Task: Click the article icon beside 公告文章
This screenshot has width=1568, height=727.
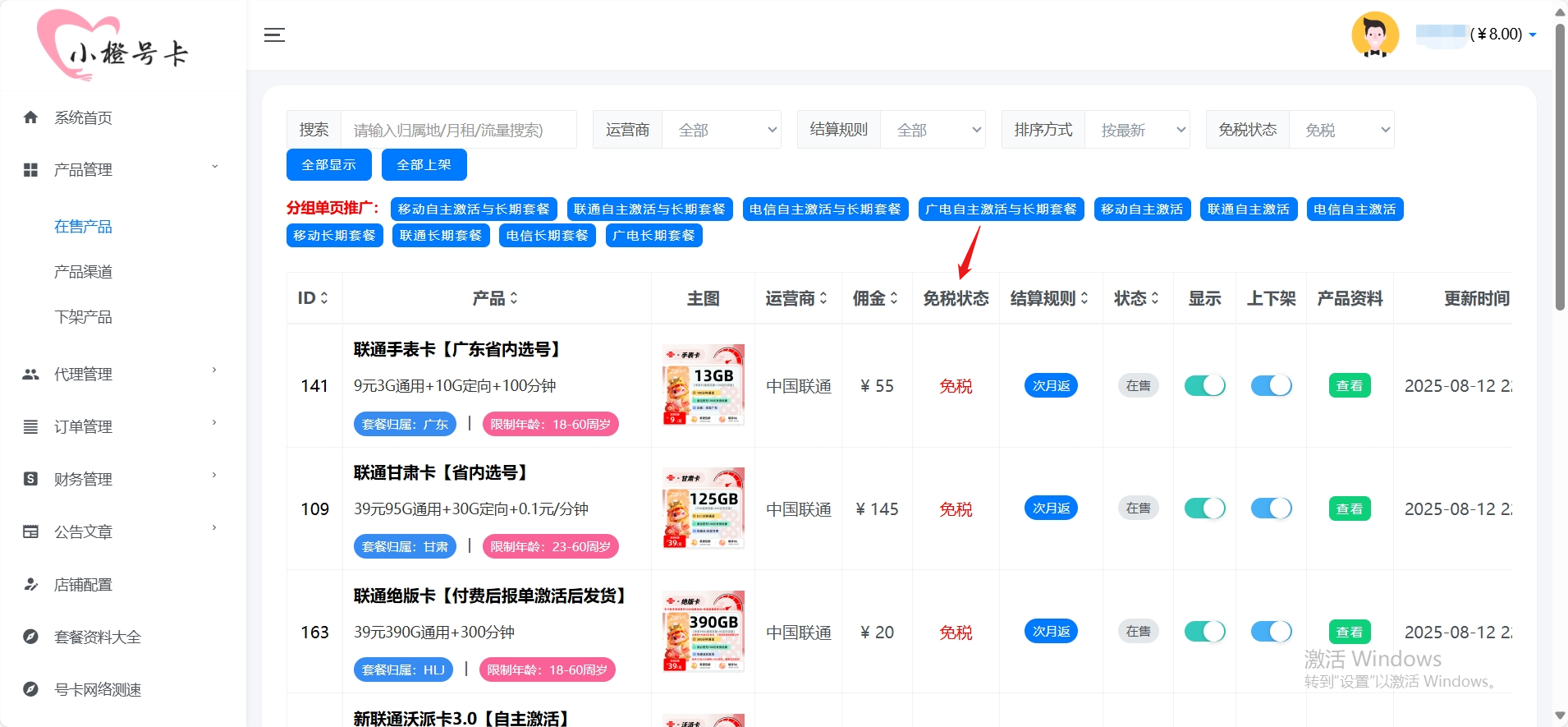Action: (x=30, y=531)
